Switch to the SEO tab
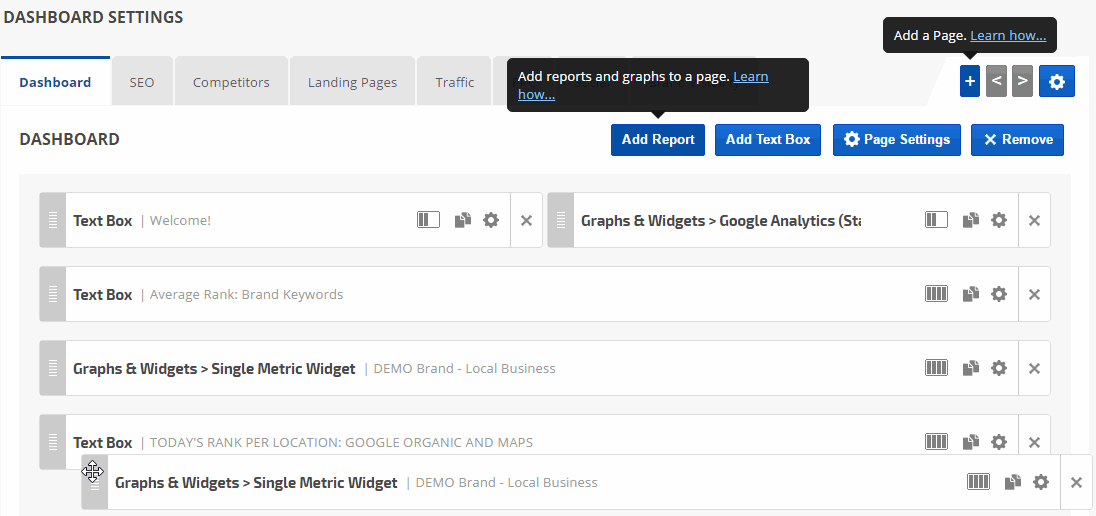Screen dimensions: 1096x516 click(x=142, y=82)
